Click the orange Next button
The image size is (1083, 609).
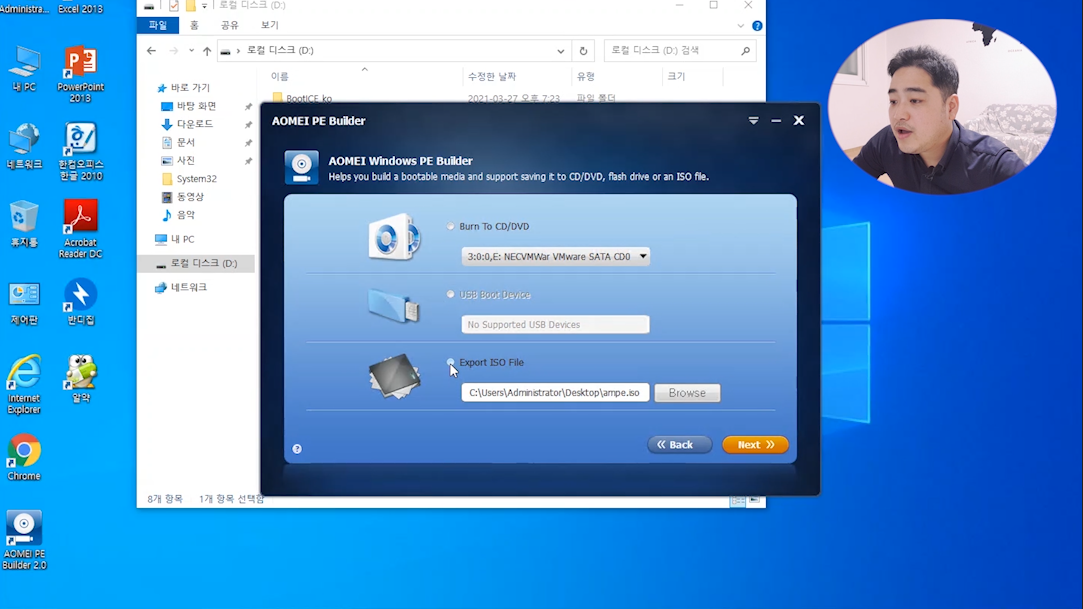click(755, 445)
